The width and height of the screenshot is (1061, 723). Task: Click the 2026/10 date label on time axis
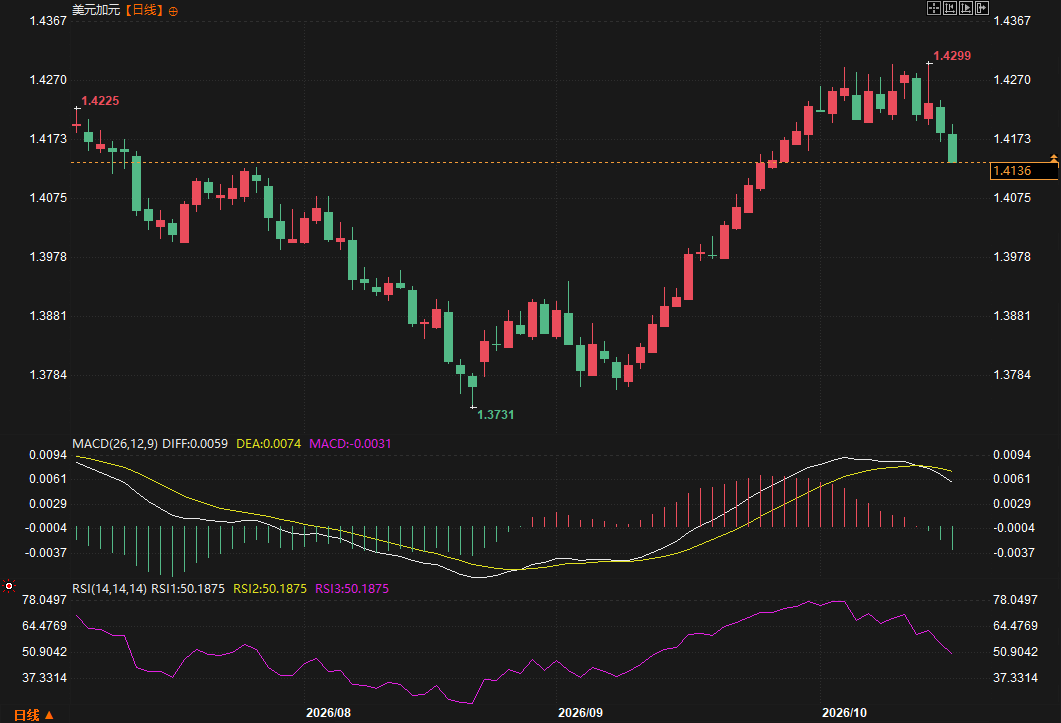(844, 713)
